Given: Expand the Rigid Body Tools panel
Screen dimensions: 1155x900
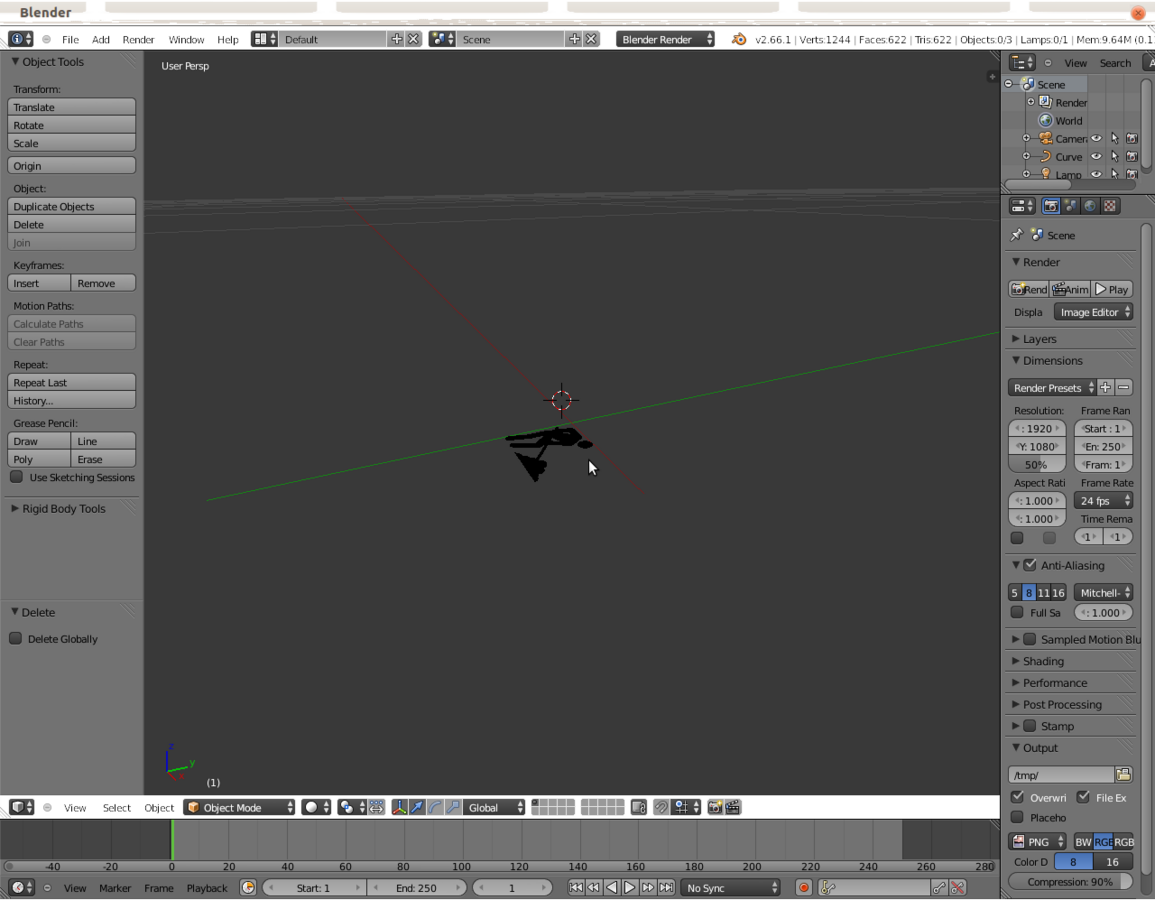Looking at the screenshot, I should (64, 508).
